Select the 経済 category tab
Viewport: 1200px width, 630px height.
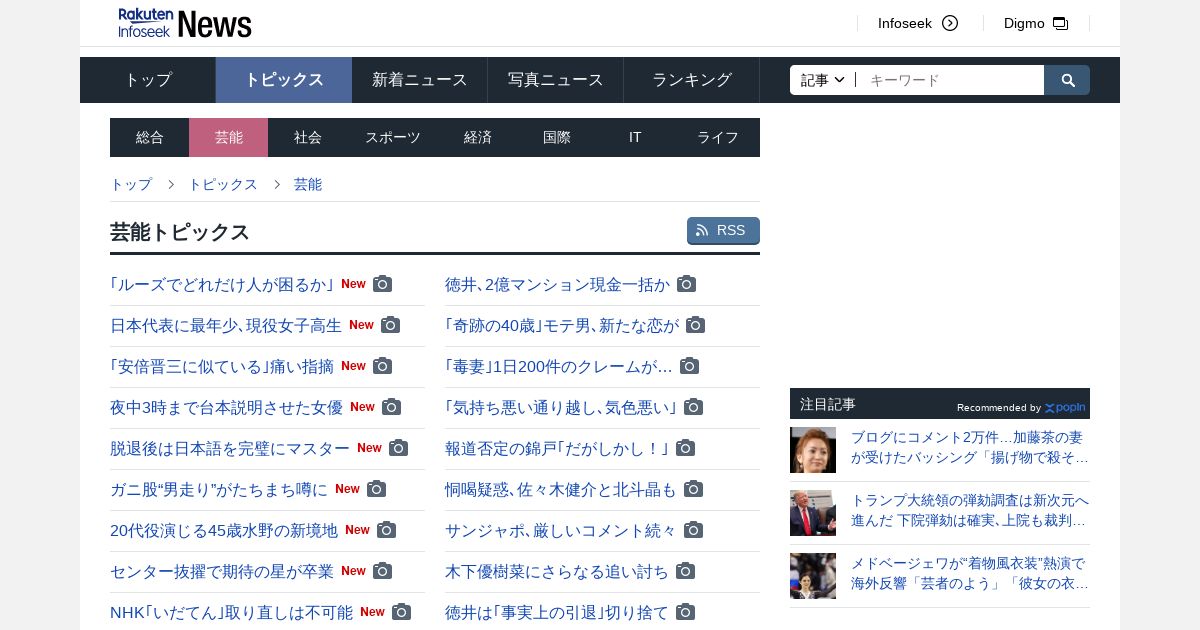click(478, 137)
